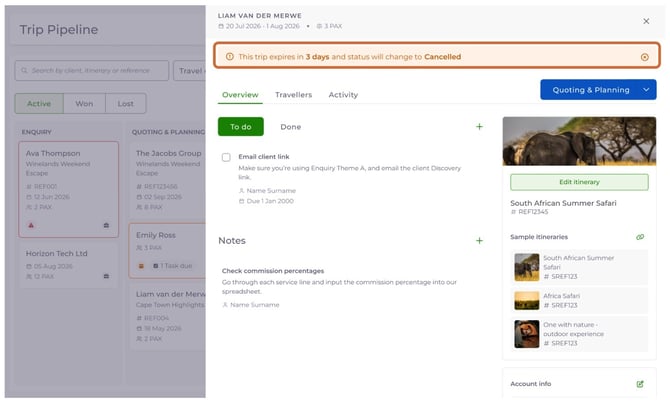Dismiss the trip expiry warning banner
The width and height of the screenshot is (670, 406).
[644, 57]
